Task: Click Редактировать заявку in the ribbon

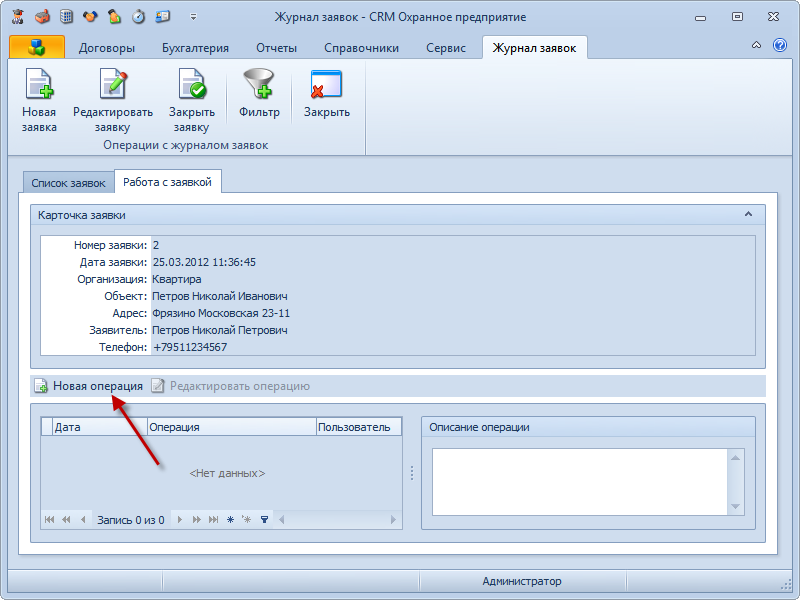Action: point(113,101)
